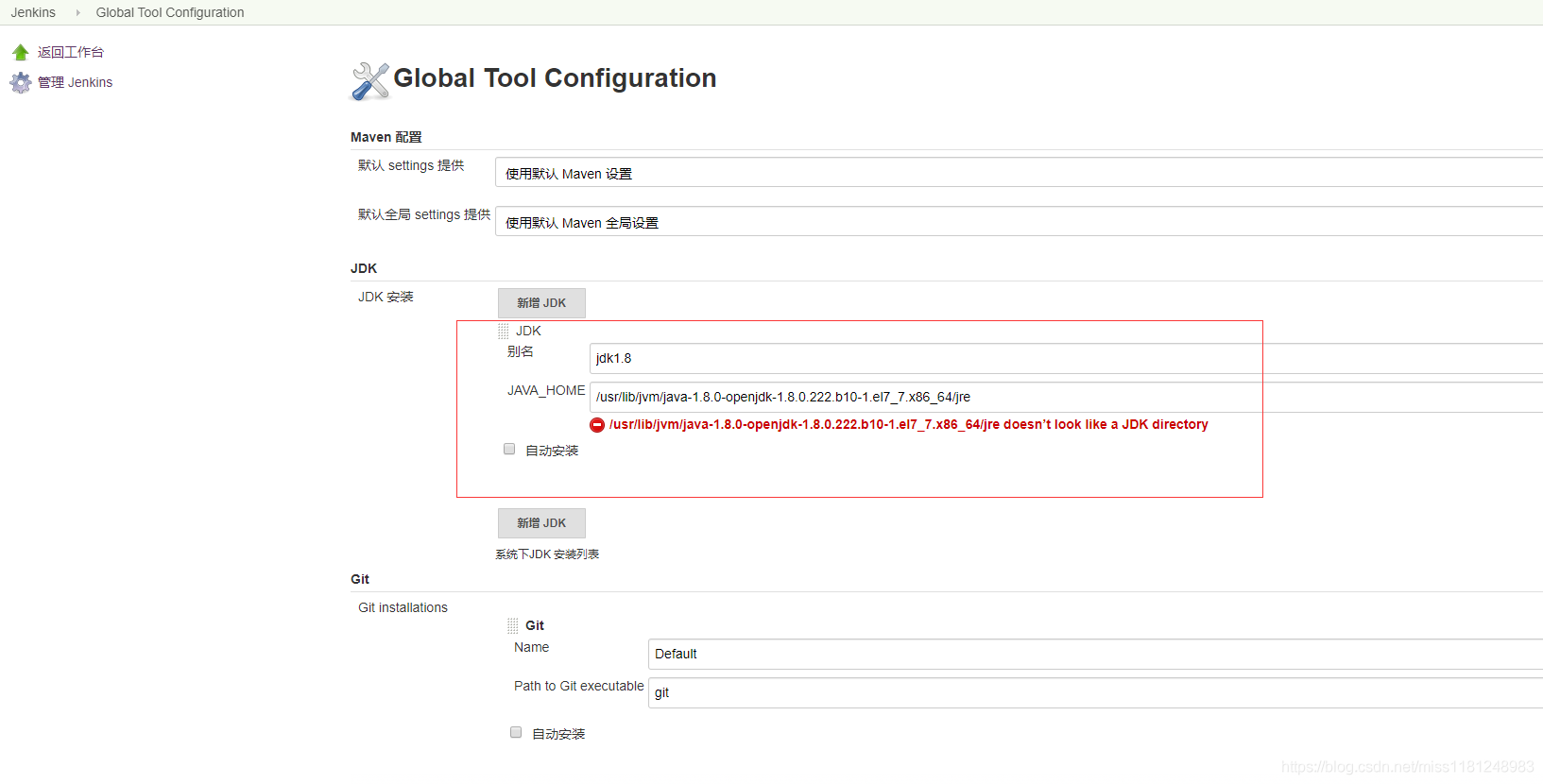Click Path to Git executable label
The height and width of the screenshot is (784, 1543).
pyautogui.click(x=579, y=686)
